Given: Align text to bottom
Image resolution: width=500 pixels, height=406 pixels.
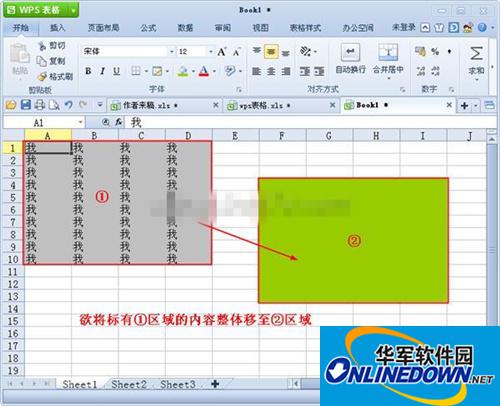Looking at the screenshot, I should [x=285, y=52].
